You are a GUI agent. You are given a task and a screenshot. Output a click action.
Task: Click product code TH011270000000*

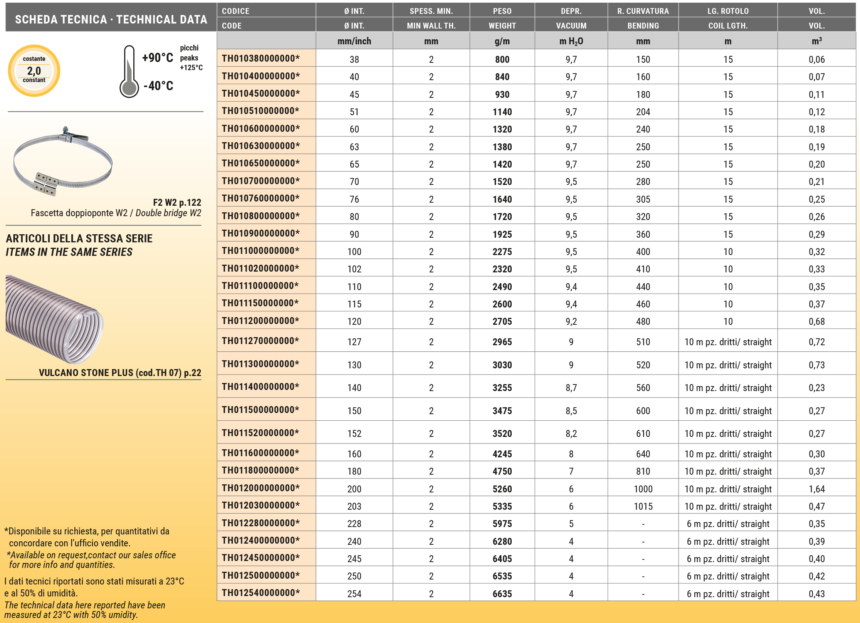coord(260,341)
